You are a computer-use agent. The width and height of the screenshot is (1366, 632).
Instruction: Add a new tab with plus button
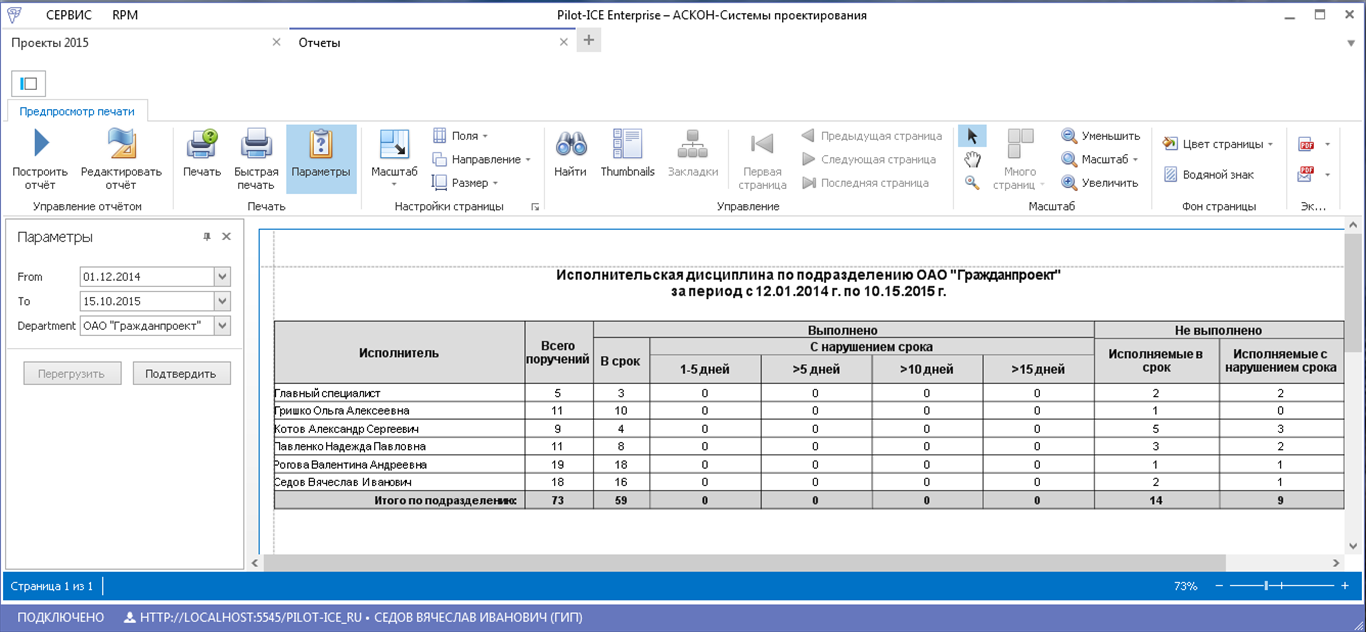(x=589, y=41)
